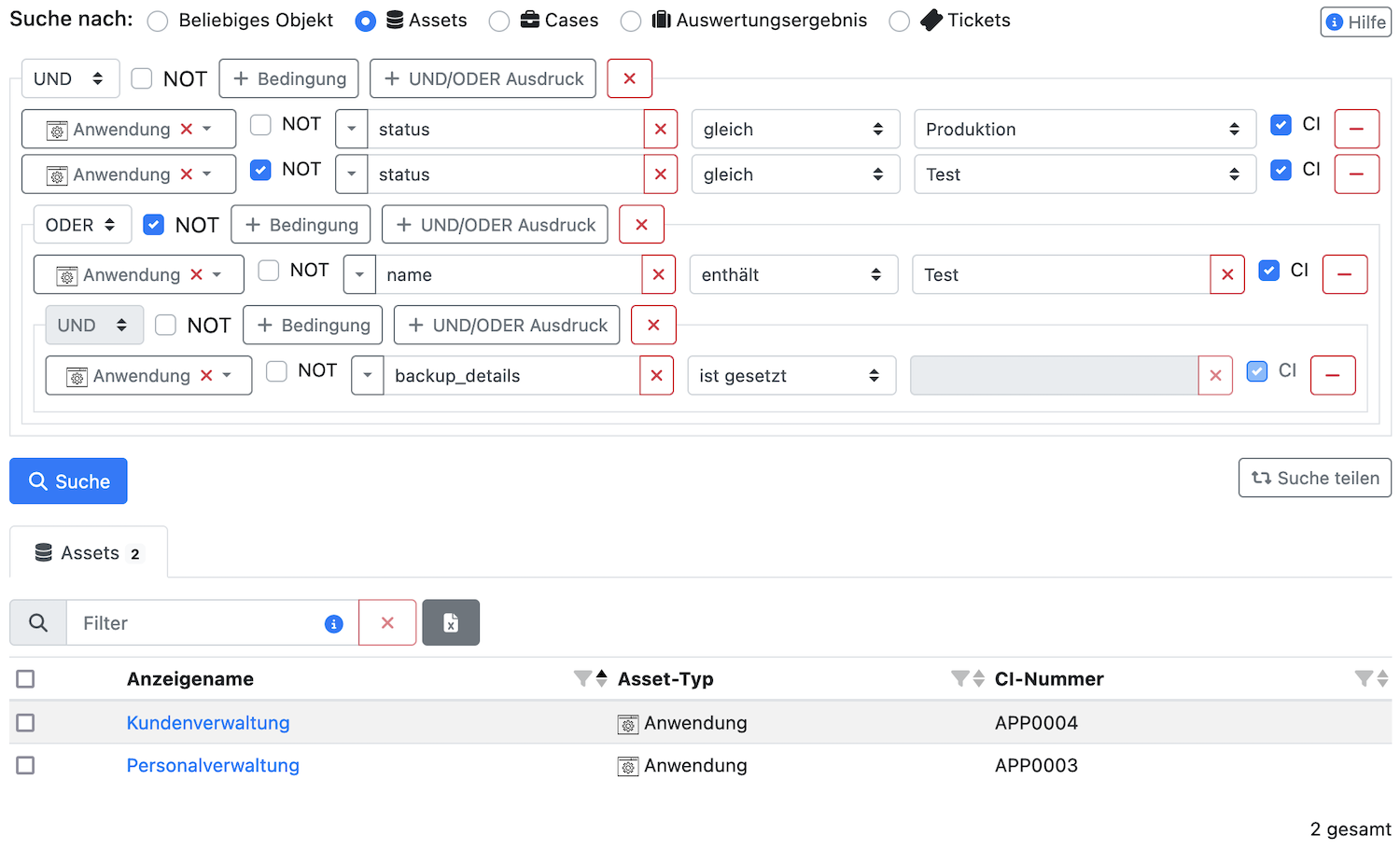The width and height of the screenshot is (1400, 849).
Task: Open attribute dropdown arrow beside backup_details
Action: click(368, 375)
